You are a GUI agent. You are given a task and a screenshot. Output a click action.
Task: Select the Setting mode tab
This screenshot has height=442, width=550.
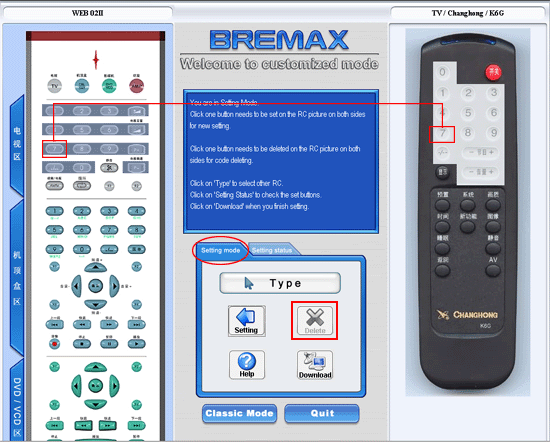tap(220, 250)
